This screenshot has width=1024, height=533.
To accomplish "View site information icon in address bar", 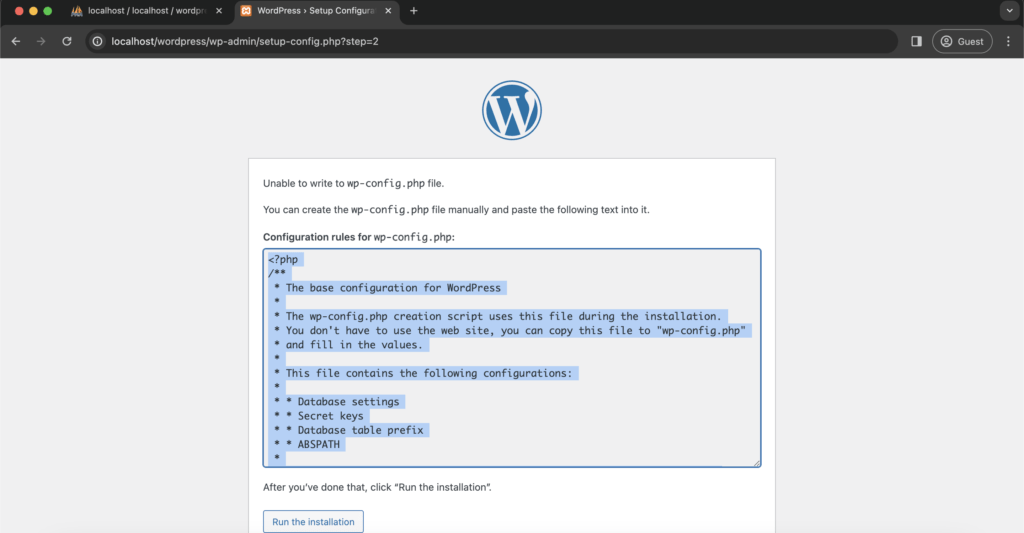I will click(x=97, y=41).
